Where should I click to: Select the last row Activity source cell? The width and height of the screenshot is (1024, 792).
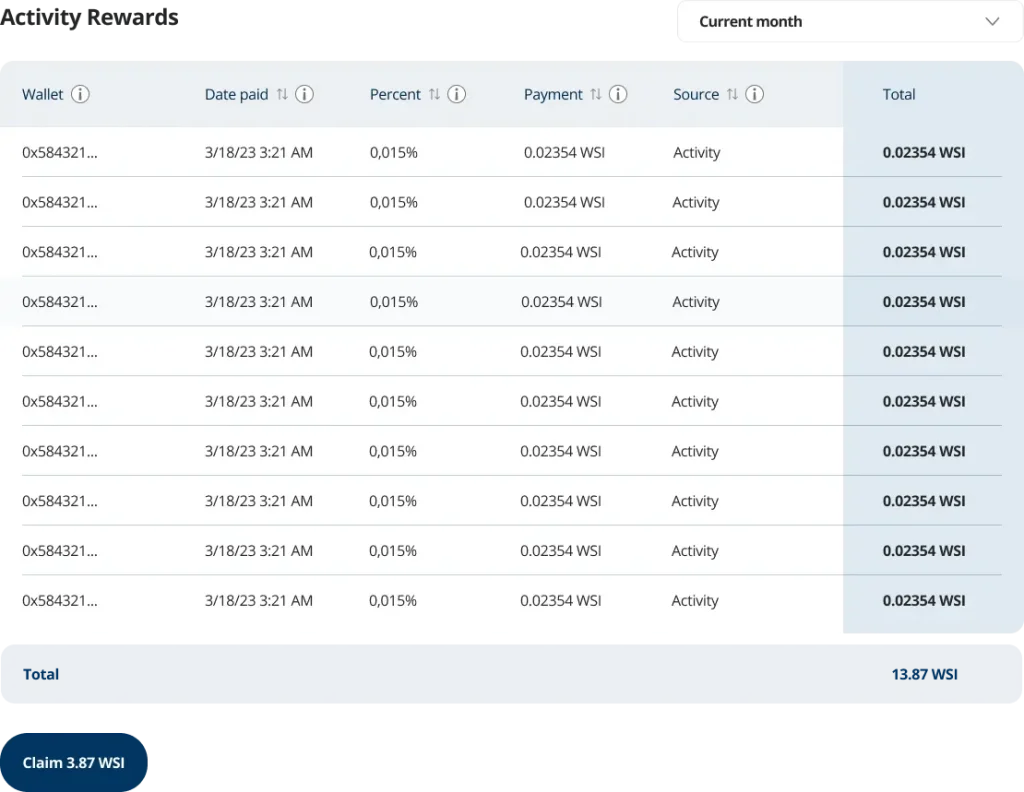coord(695,600)
